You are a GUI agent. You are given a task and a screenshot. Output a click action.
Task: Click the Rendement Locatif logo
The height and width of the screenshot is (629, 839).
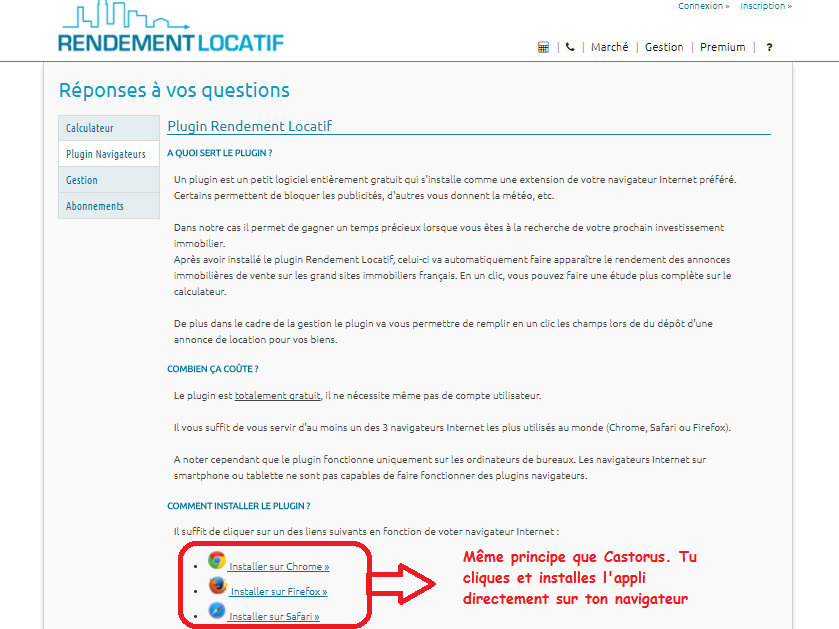[x=171, y=28]
